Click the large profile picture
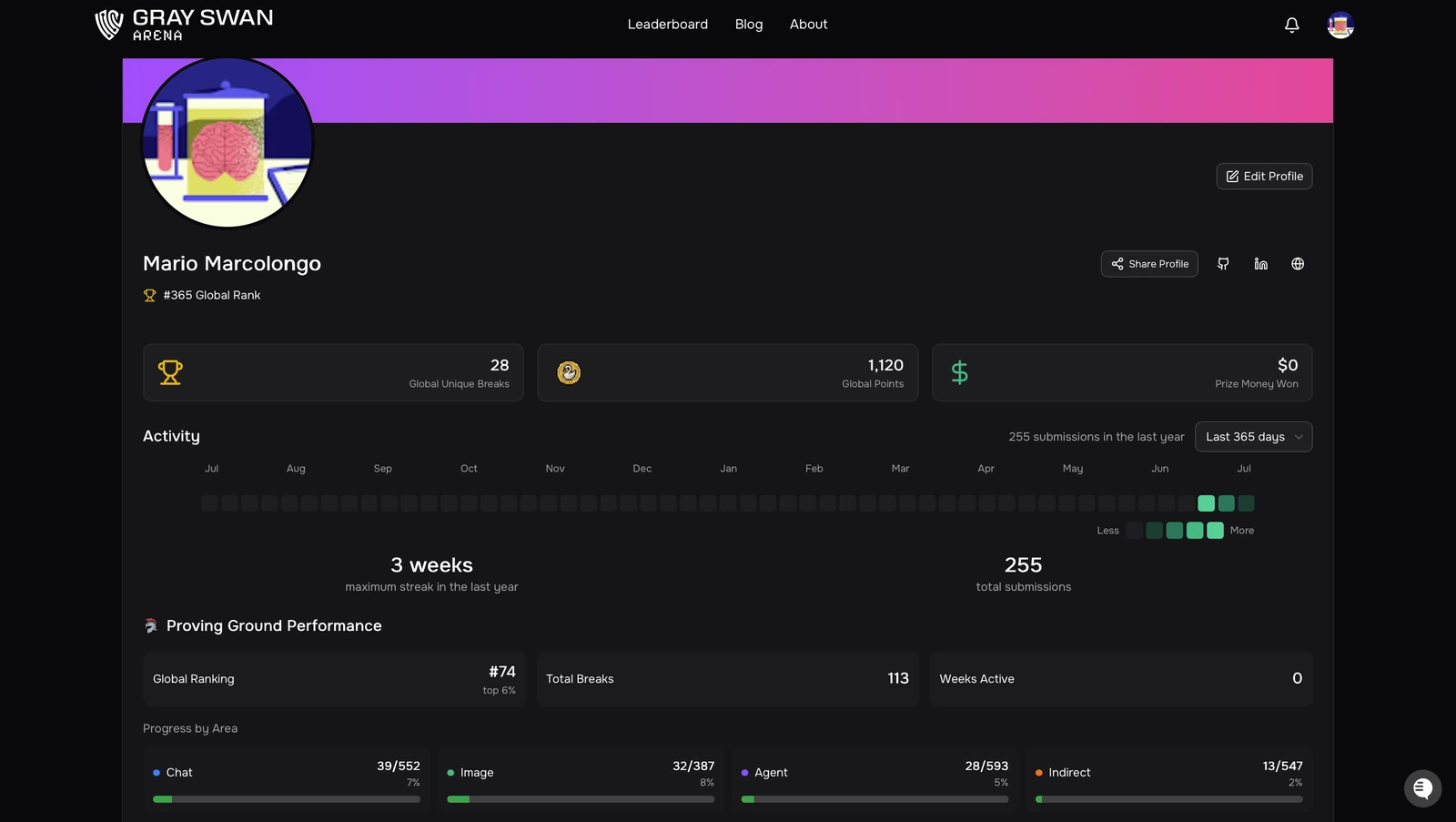Screen dimensions: 1456x822 coord(227,142)
